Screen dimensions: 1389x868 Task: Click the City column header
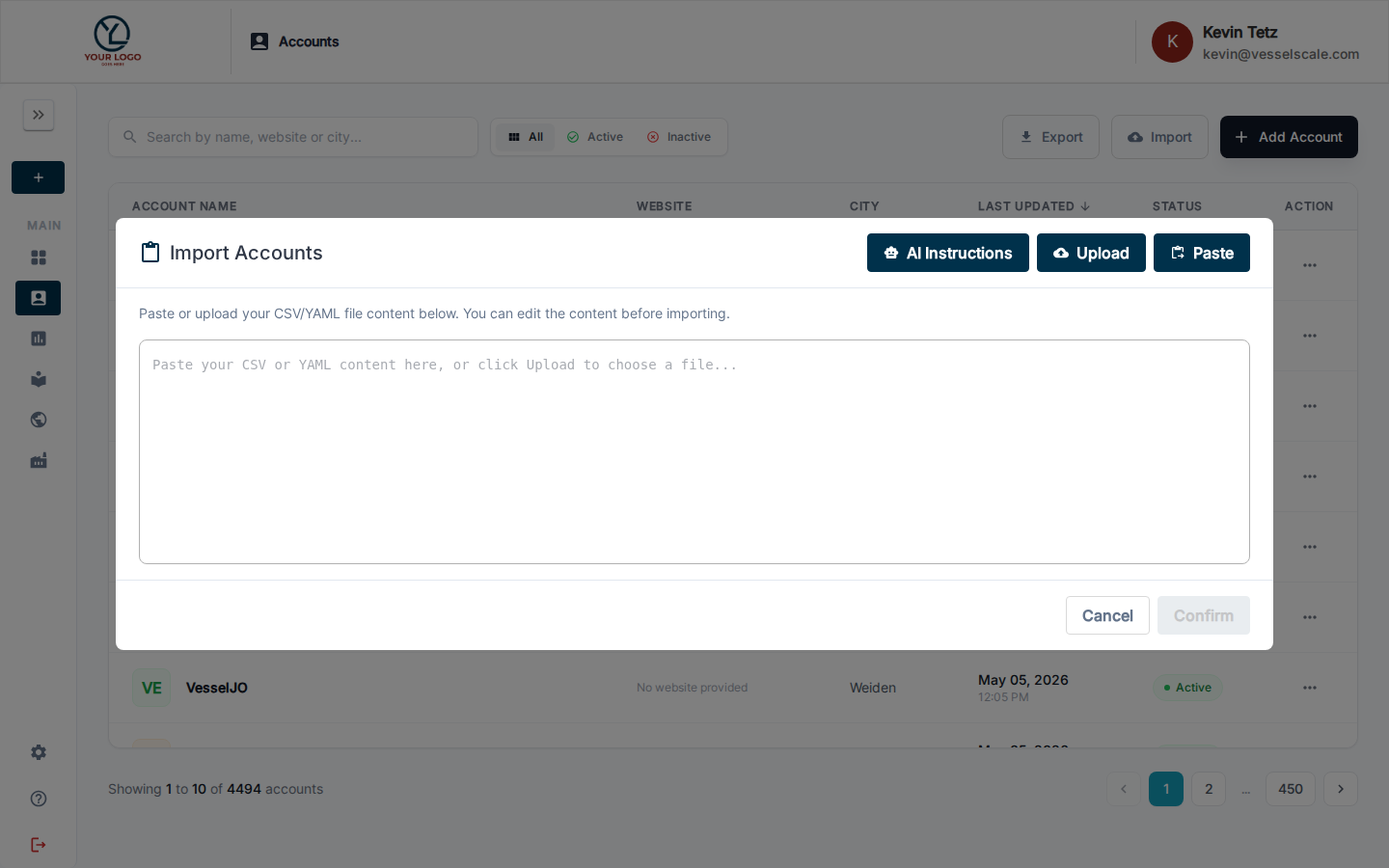click(864, 206)
